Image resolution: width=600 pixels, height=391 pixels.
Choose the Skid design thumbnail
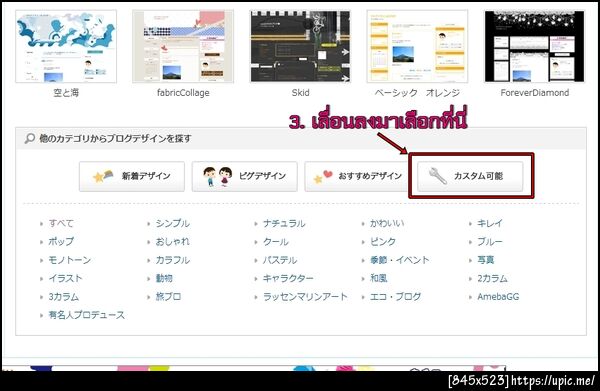300,46
